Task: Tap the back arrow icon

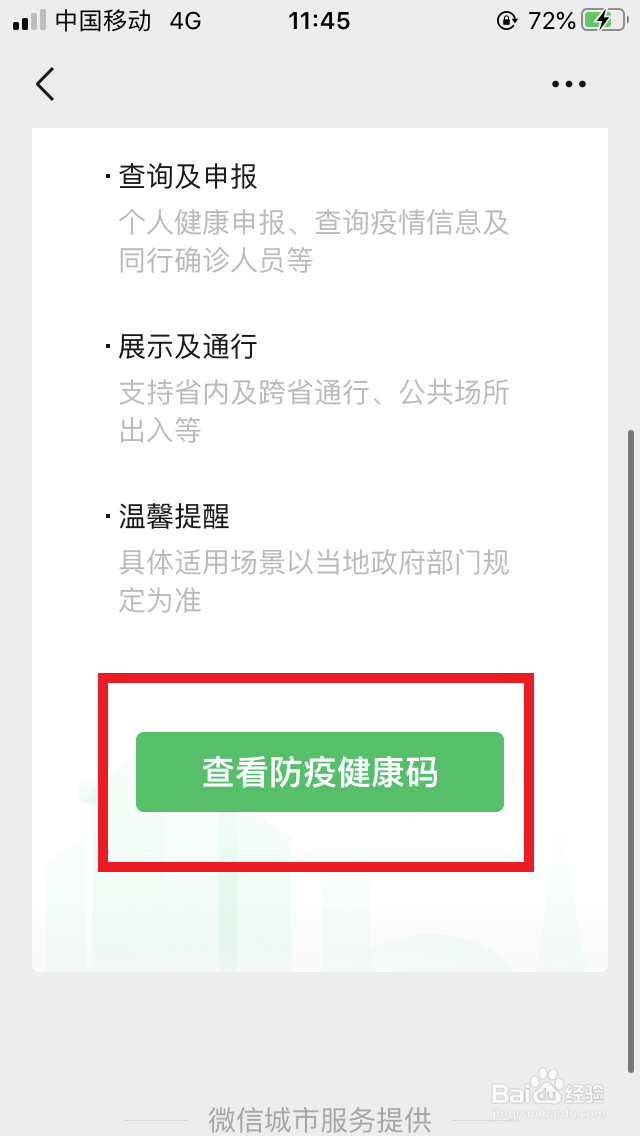Action: click(x=45, y=84)
